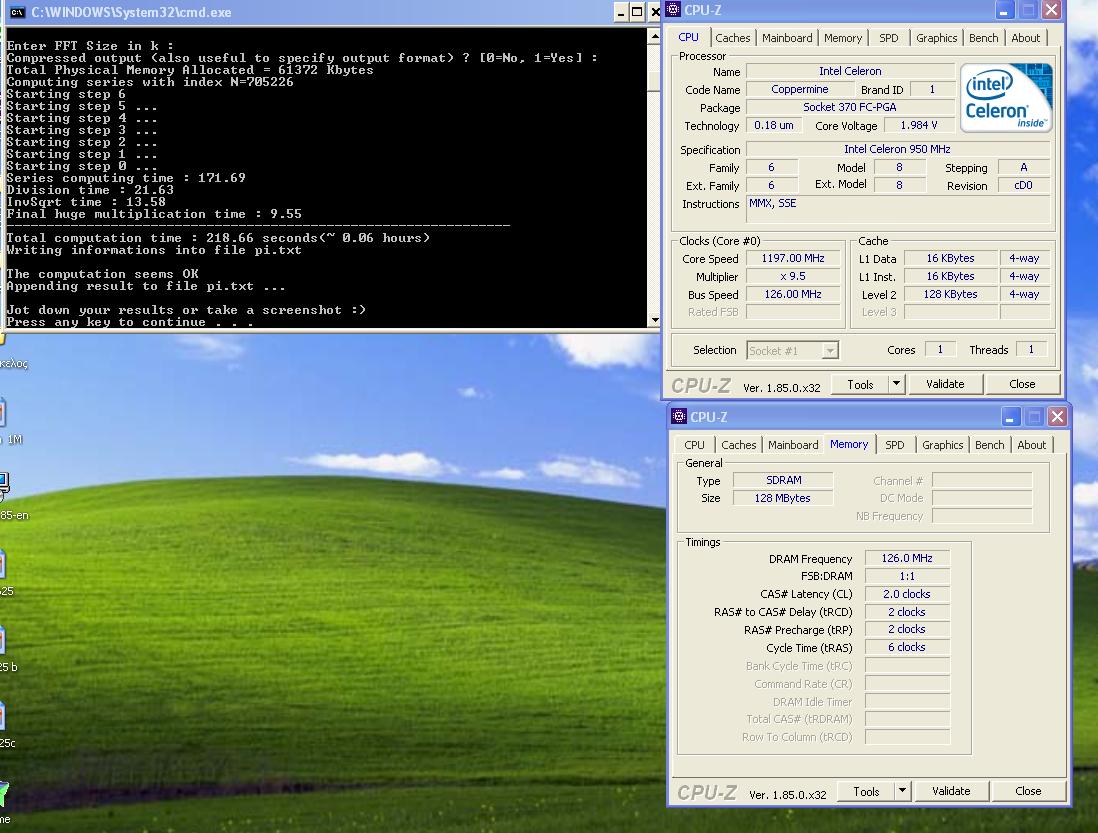Screen dimensions: 1098x833
Task: Open Bench tab in bottom CPU-Z window
Action: (x=989, y=444)
